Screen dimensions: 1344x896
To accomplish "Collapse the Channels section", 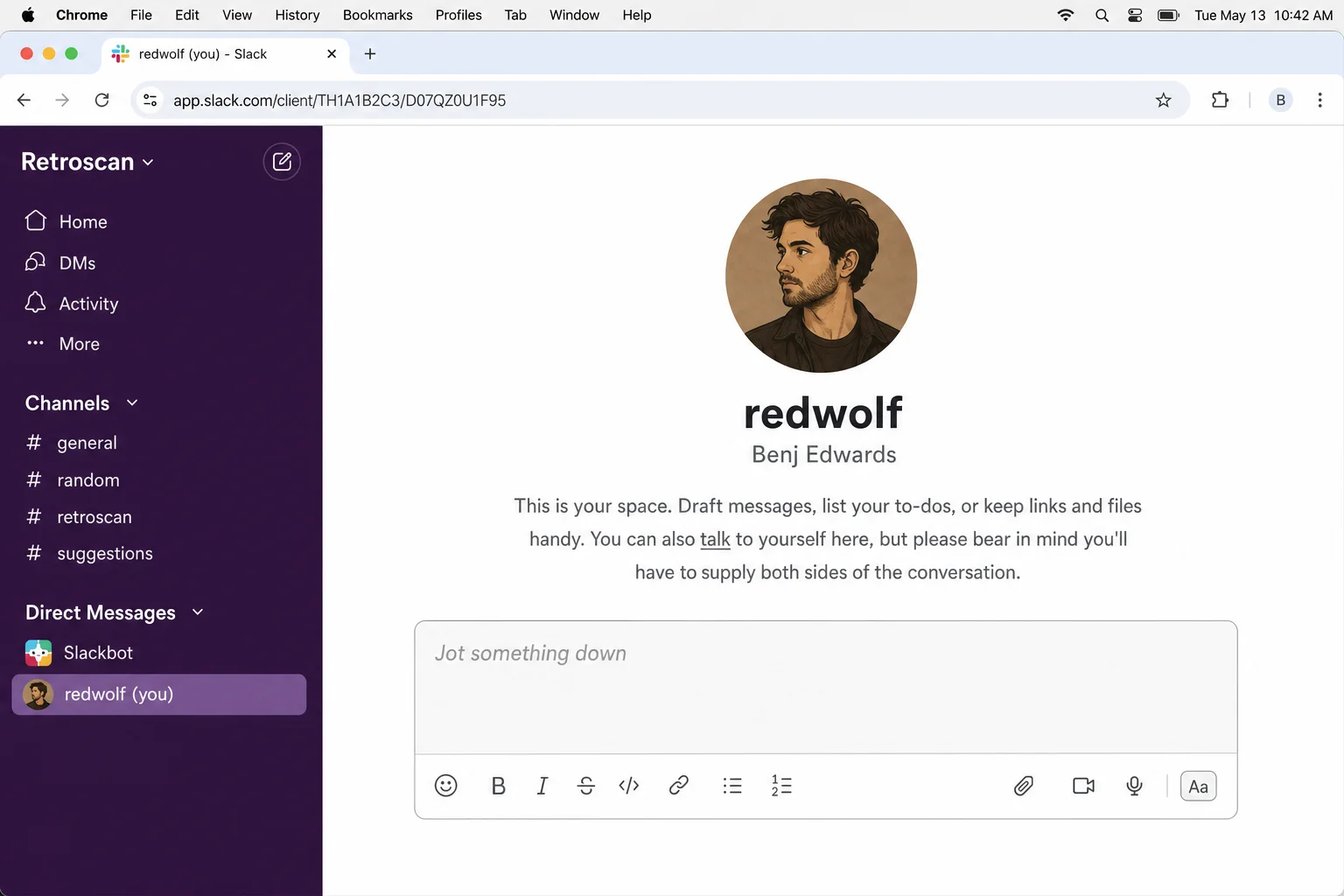I will pyautogui.click(x=82, y=403).
